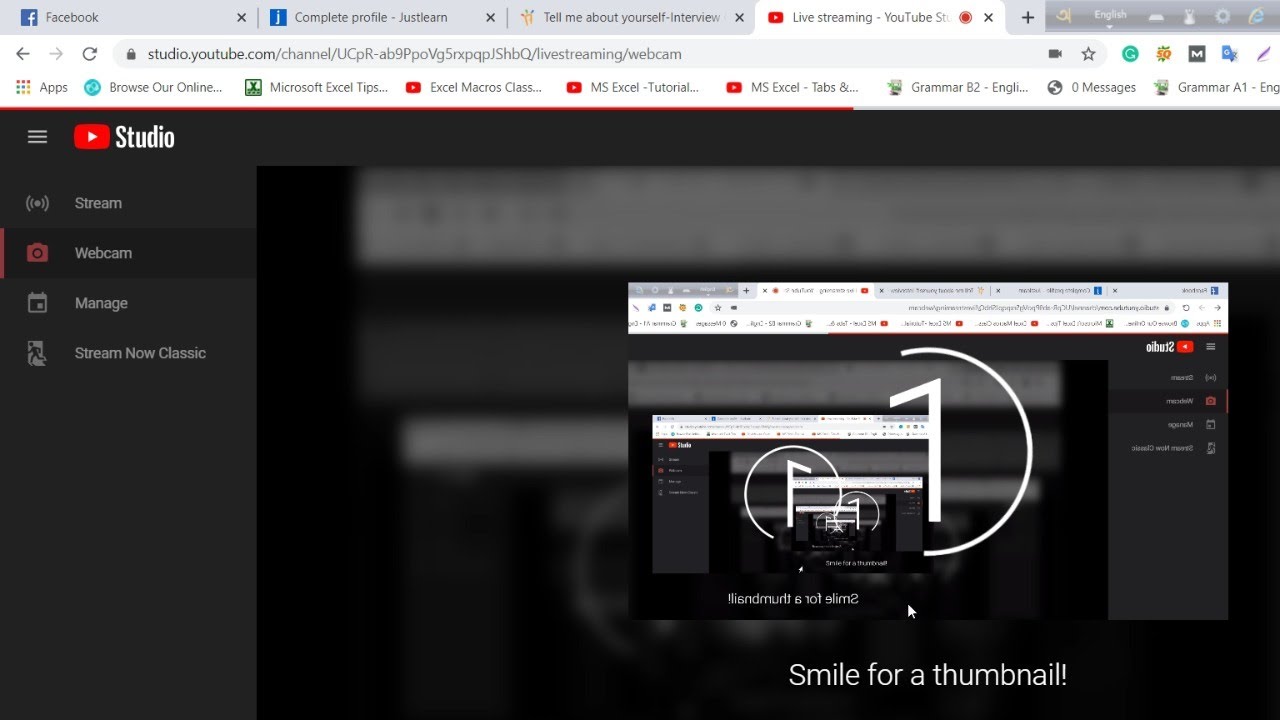The image size is (1280, 720).
Task: Bookmark this page with the star icon
Action: (1089, 54)
